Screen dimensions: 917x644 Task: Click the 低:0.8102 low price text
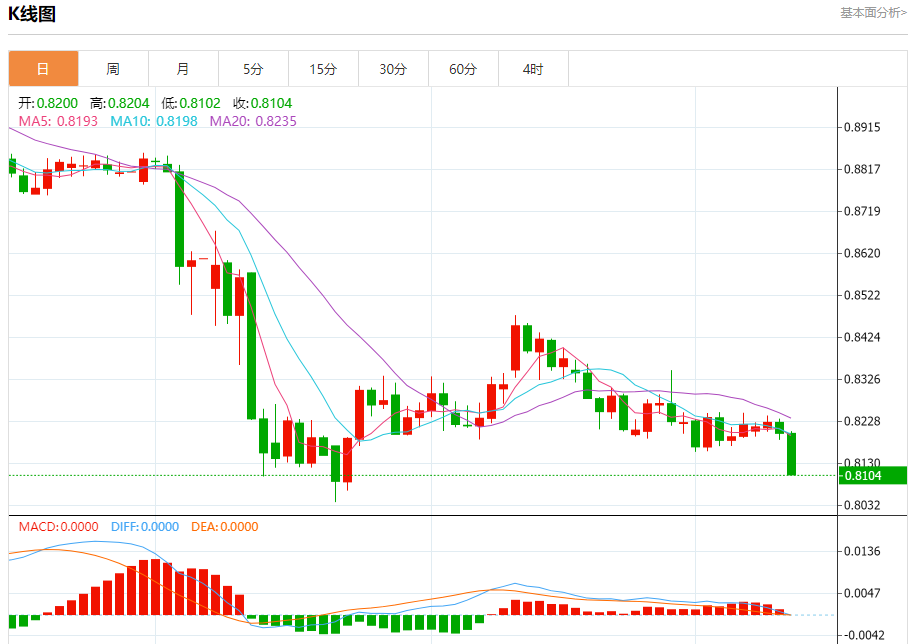click(191, 104)
